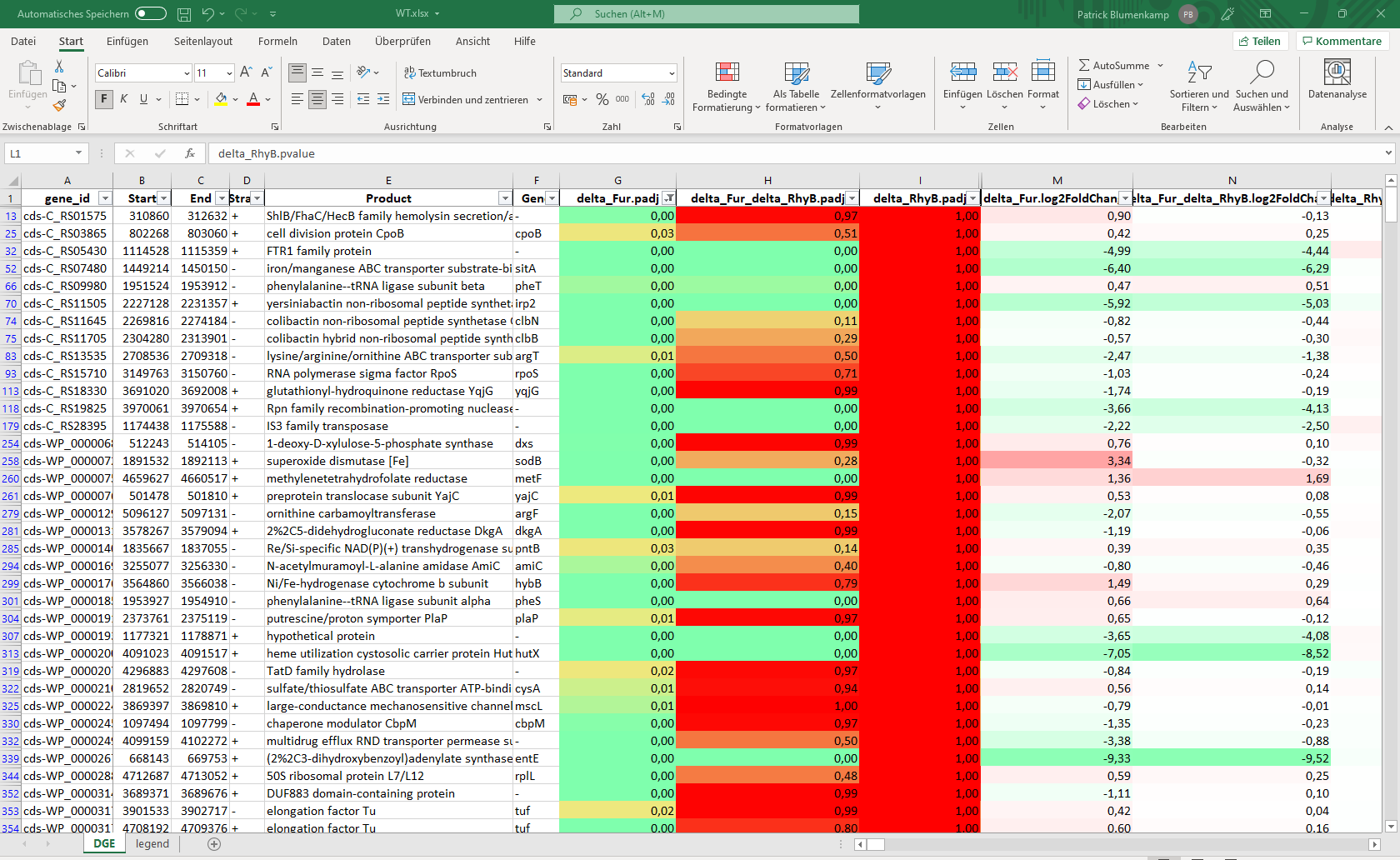This screenshot has height=860, width=1400.
Task: Click the borders icon in Schriftart
Action: point(182,99)
